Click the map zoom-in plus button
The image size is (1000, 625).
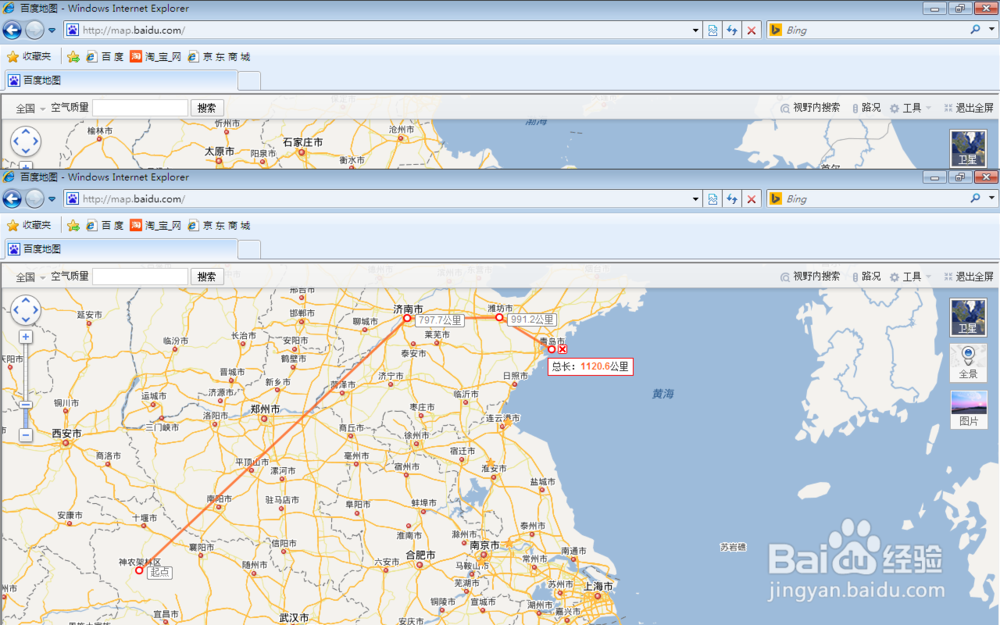26,337
